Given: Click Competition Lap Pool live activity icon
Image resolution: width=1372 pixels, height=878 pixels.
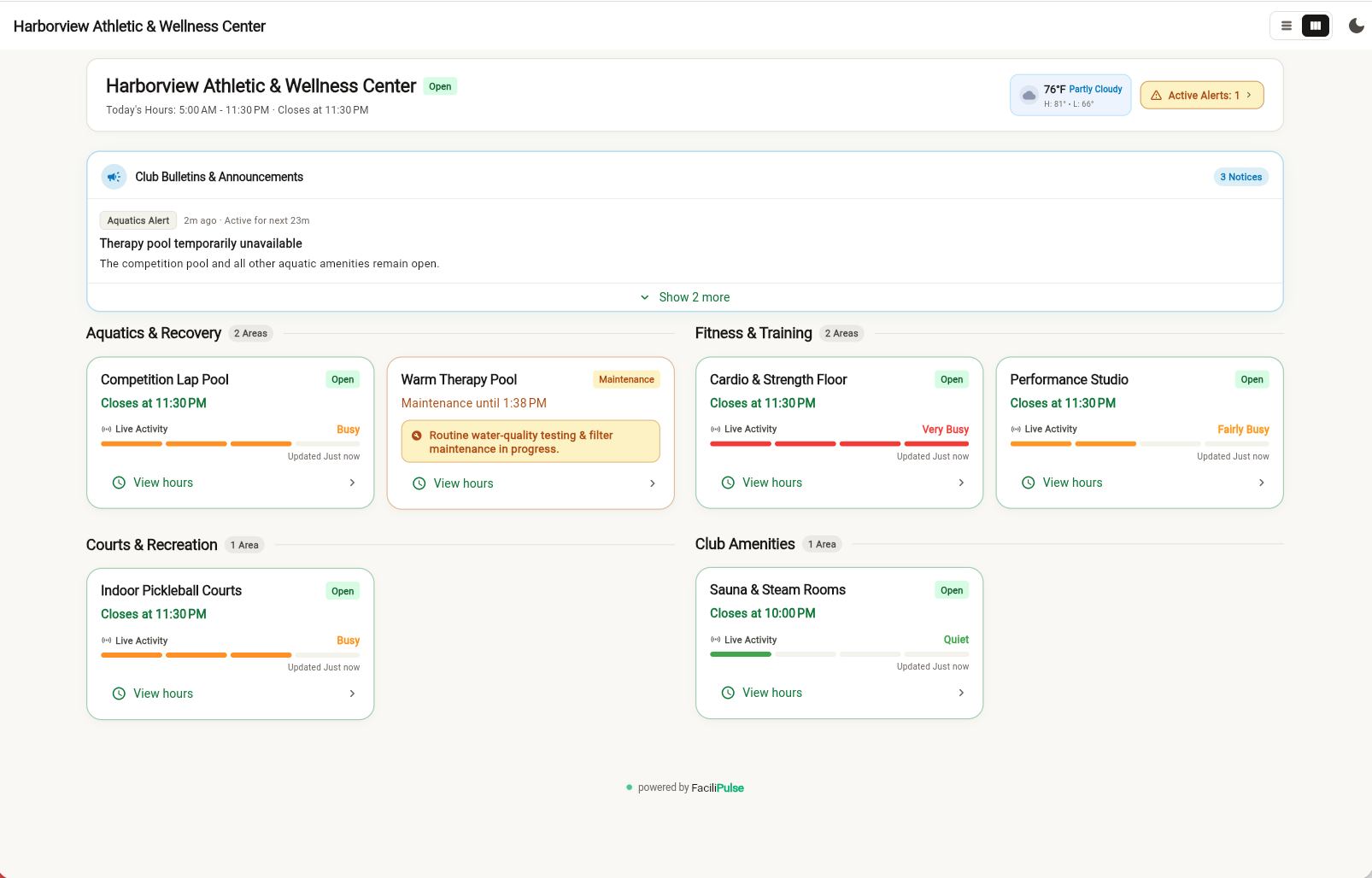Looking at the screenshot, I should coord(106,429).
